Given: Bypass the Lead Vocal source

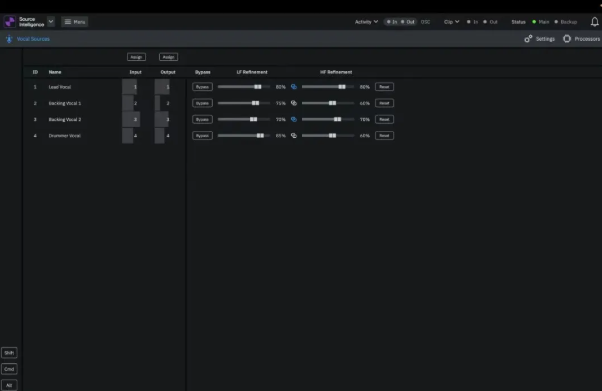Looking at the screenshot, I should click(x=202, y=87).
